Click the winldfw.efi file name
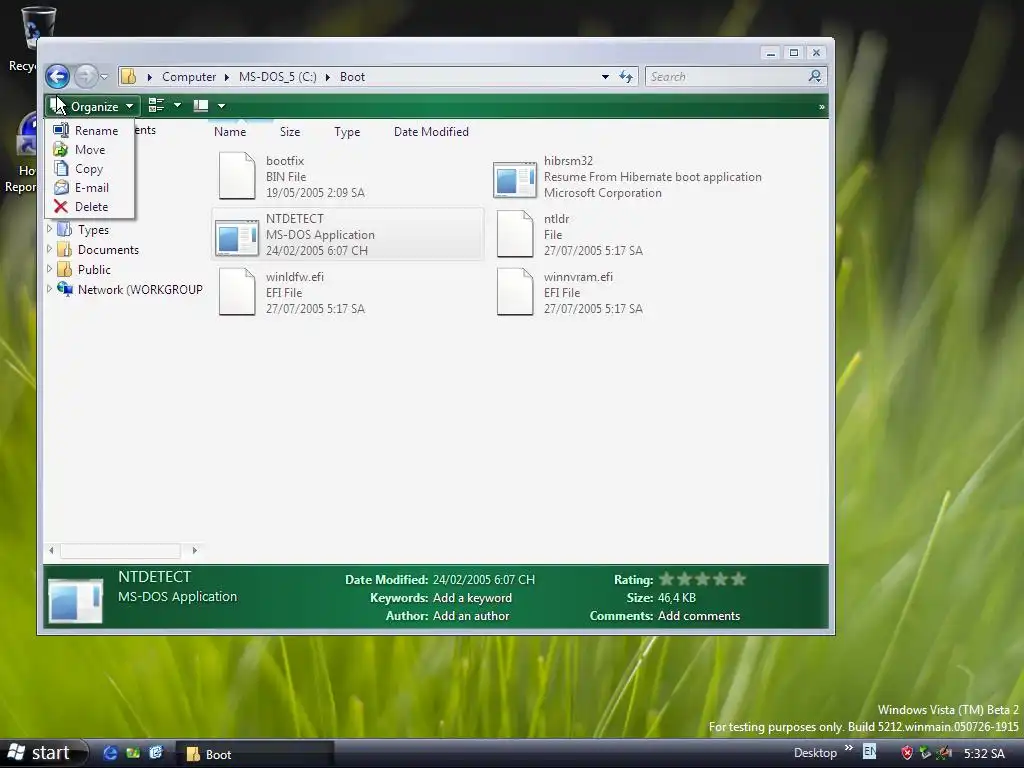1024x768 pixels. [x=295, y=277]
